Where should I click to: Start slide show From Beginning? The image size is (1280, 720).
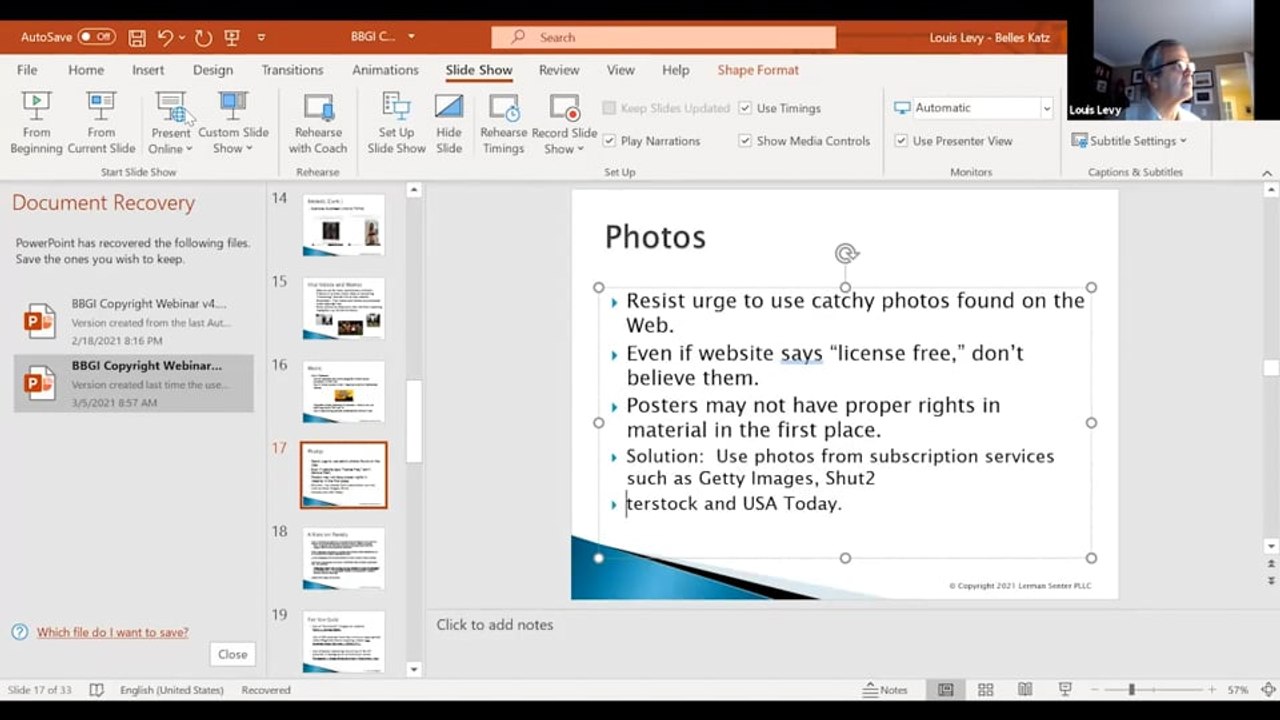[x=36, y=123]
